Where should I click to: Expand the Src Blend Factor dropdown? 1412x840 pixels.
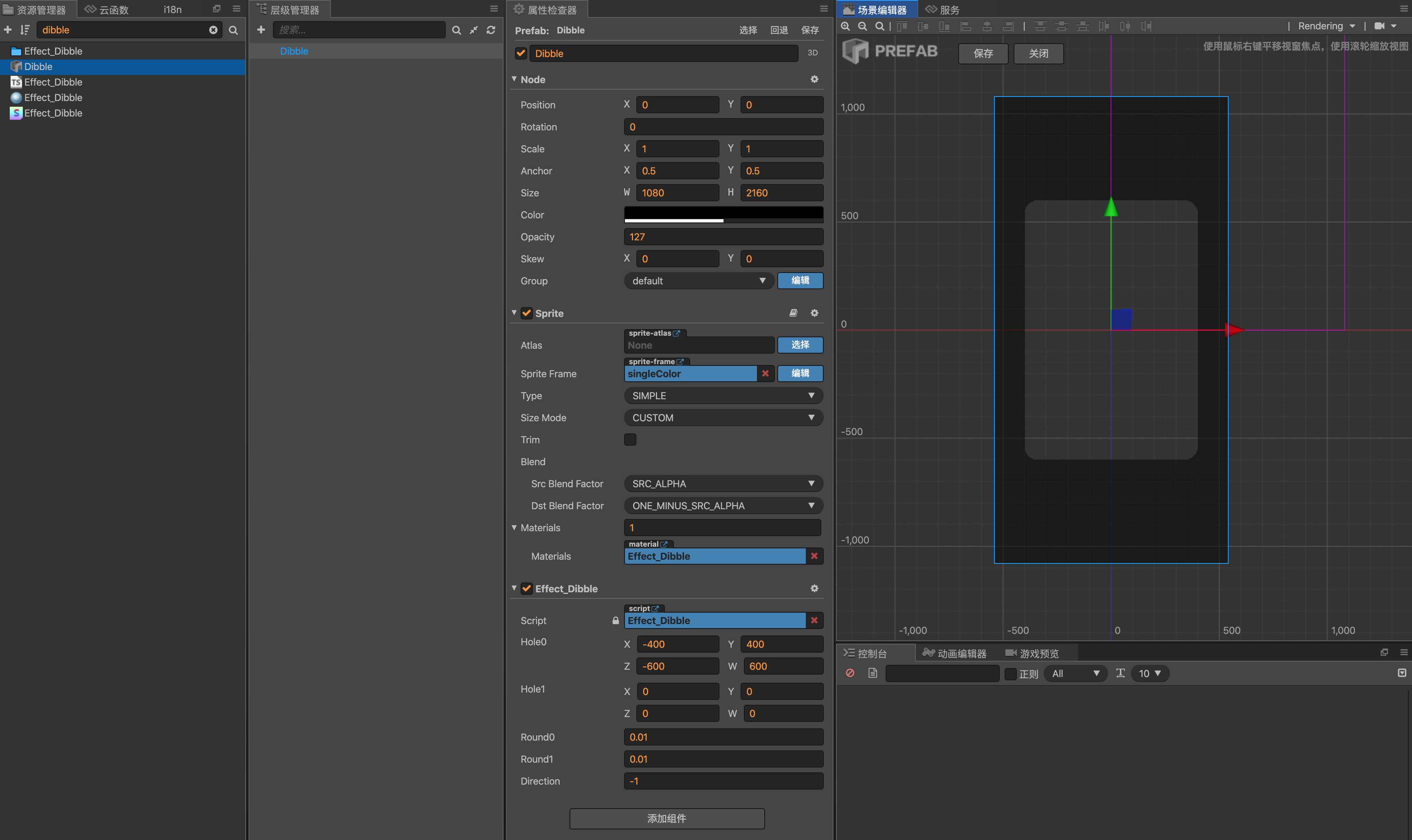(x=723, y=484)
